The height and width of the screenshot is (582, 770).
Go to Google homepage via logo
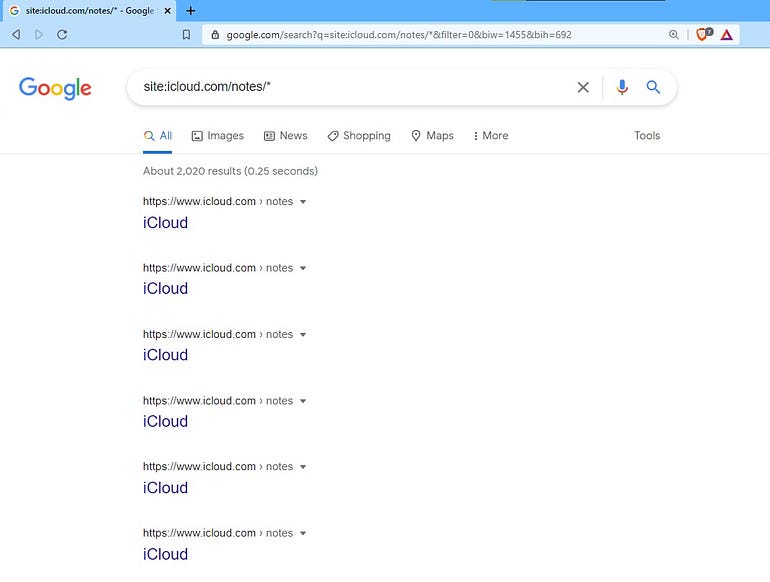55,88
